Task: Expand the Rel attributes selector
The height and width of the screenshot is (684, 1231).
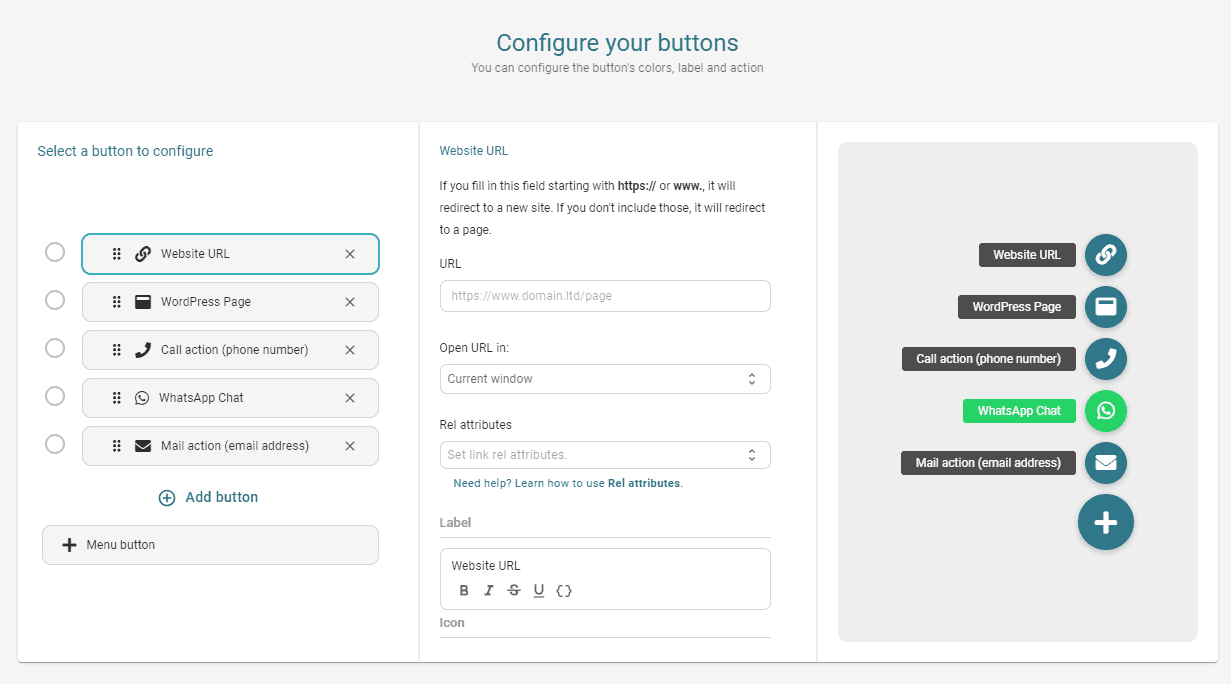Action: (604, 454)
